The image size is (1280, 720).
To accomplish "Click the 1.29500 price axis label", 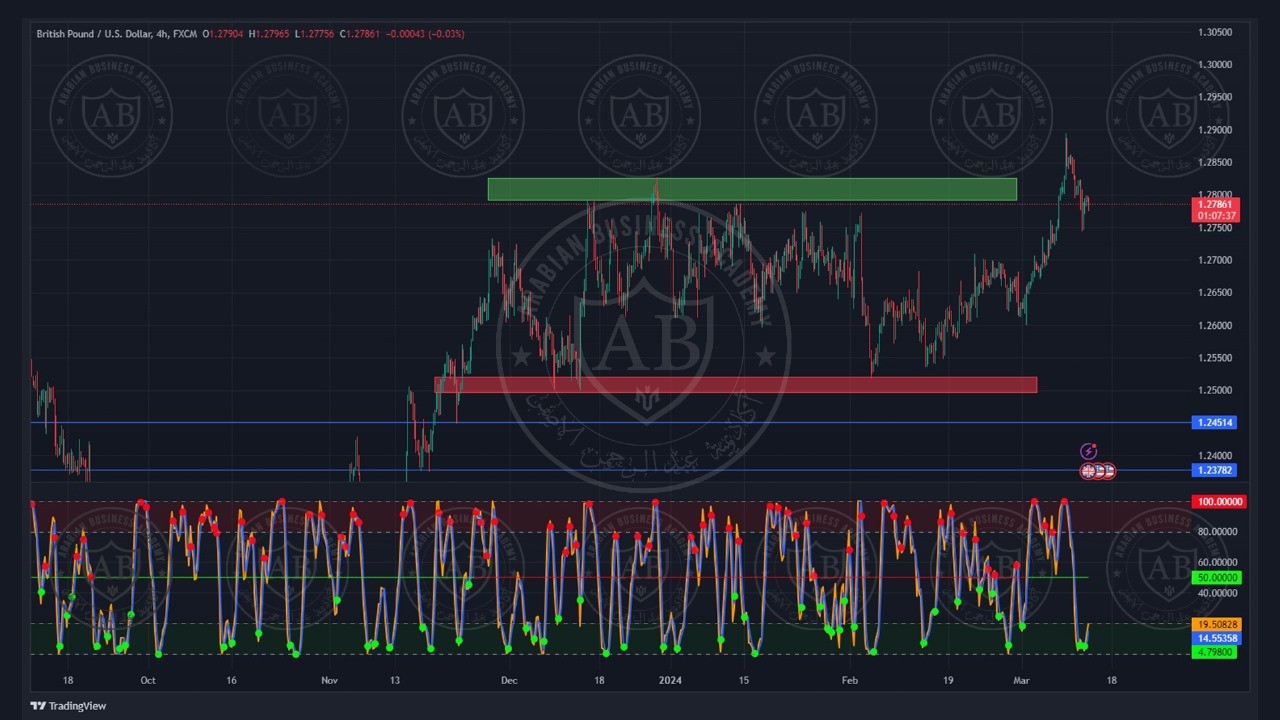I will (x=1215, y=97).
